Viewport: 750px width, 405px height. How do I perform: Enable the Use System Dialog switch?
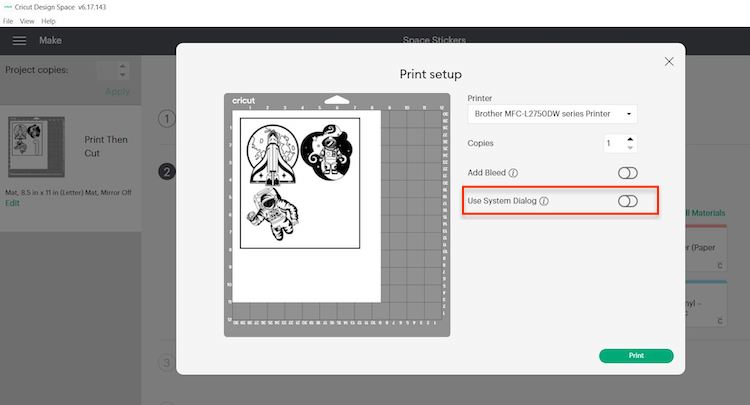point(628,201)
